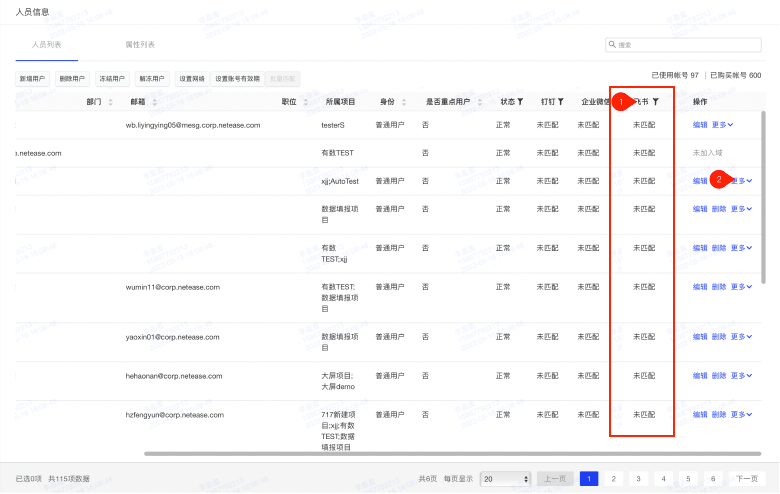Expand 更多 menu for wumin11 user row
Image resolution: width=780 pixels, height=494 pixels.
(x=741, y=287)
